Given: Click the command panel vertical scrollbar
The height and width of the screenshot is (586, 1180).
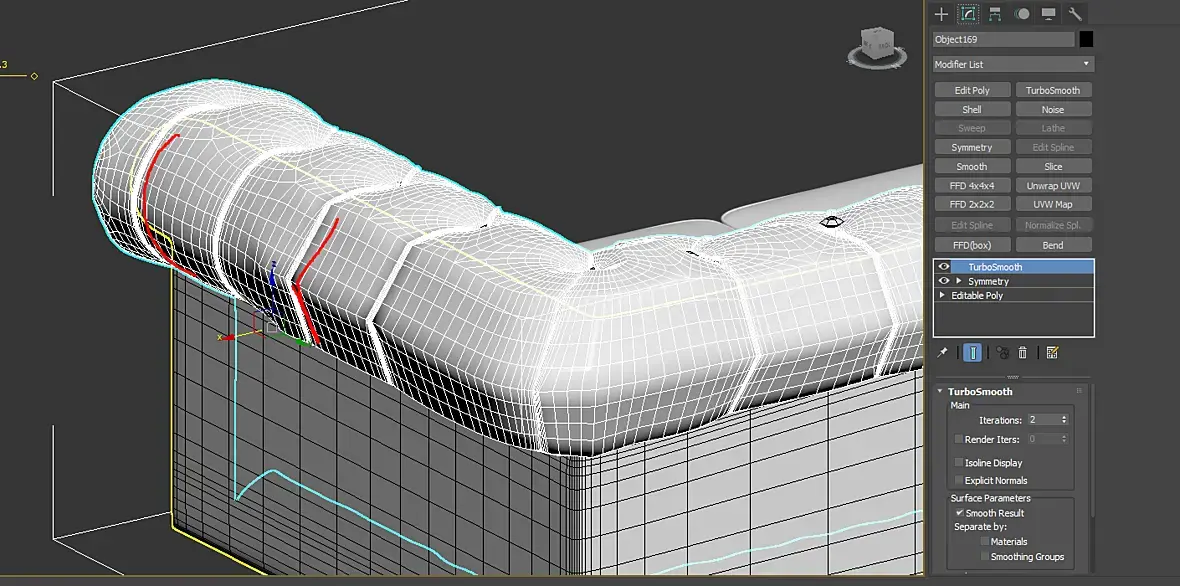Looking at the screenshot, I should (1092, 451).
